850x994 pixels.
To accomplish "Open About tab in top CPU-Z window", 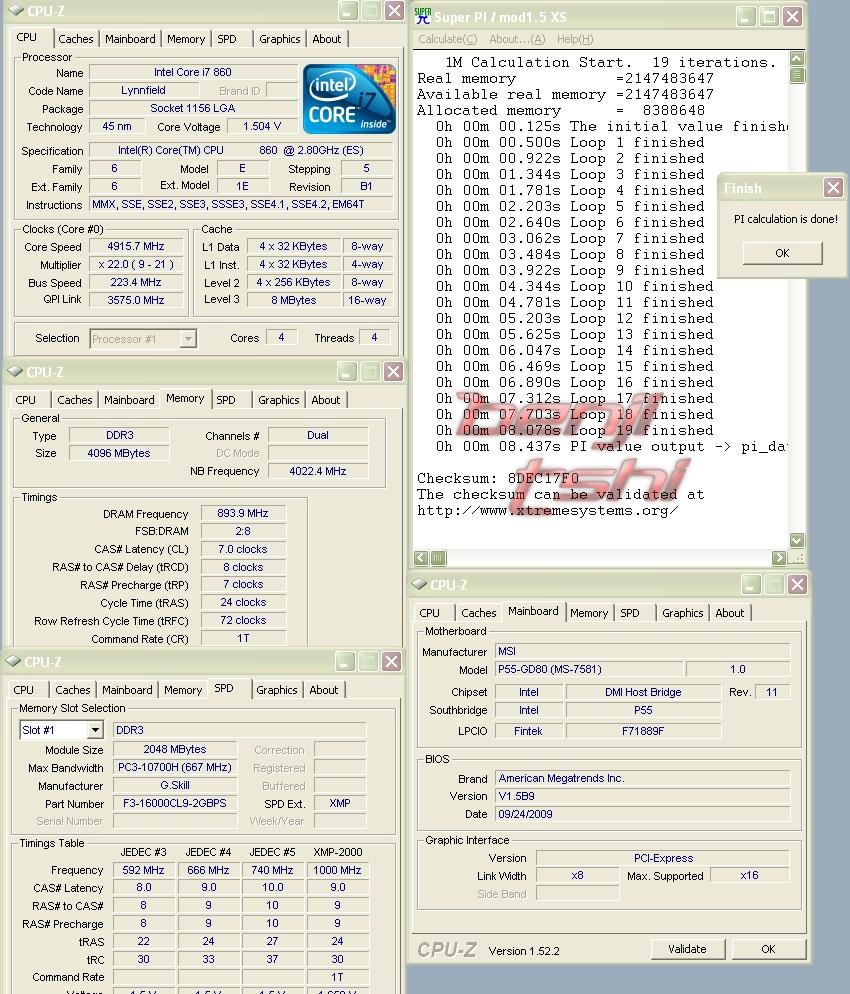I will click(326, 39).
